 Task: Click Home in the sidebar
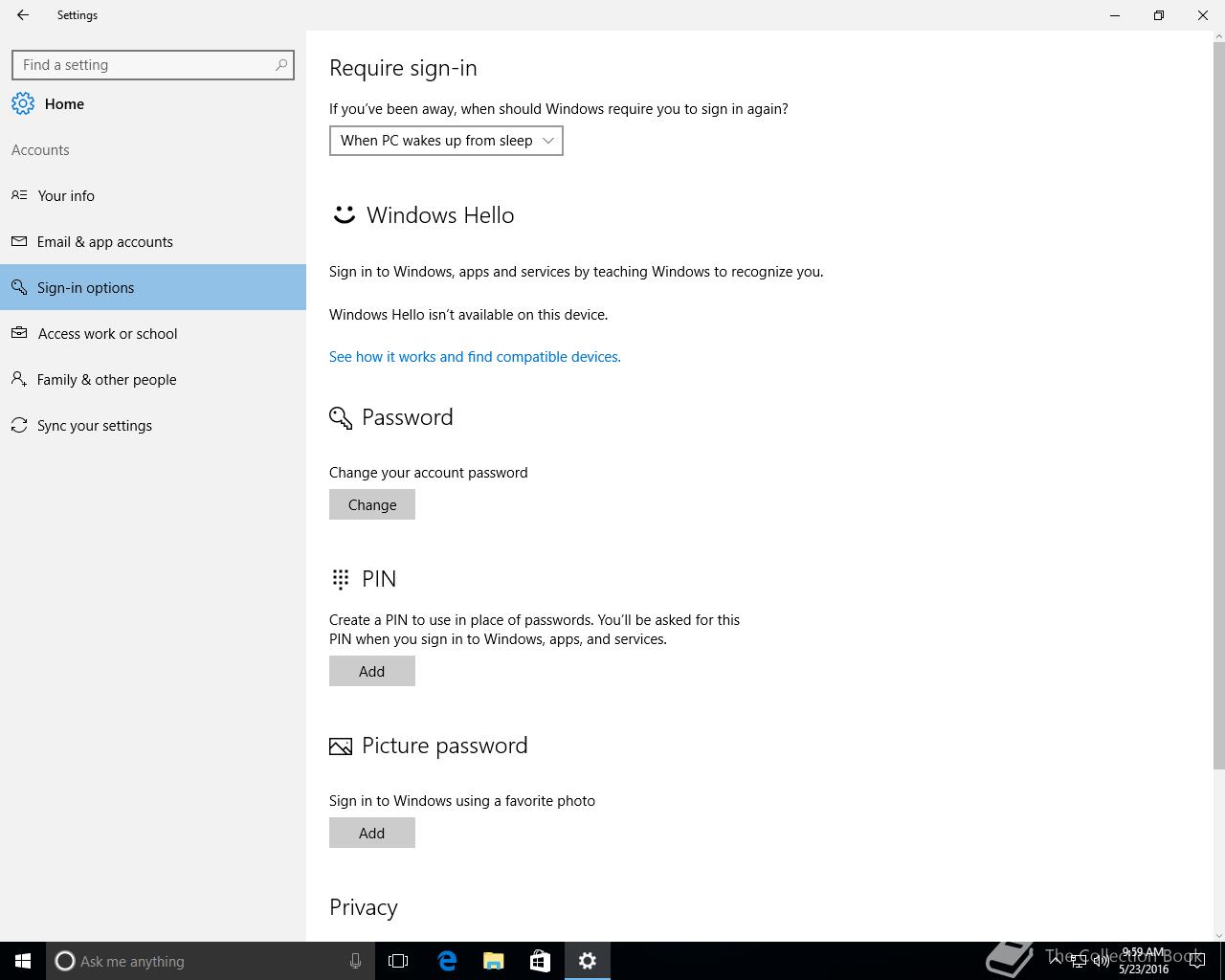[64, 103]
